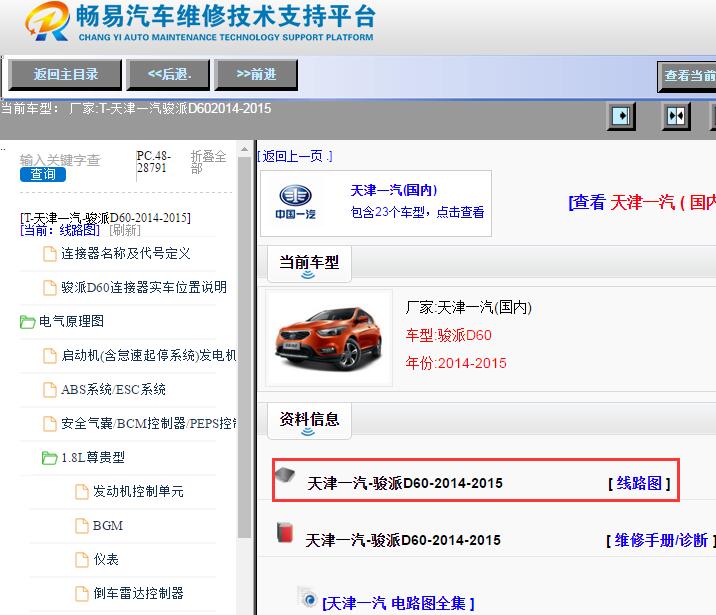Click the 线路图 entry title 天津一汽-骏派D60-2014-2015
The width and height of the screenshot is (716, 615).
coord(405,483)
